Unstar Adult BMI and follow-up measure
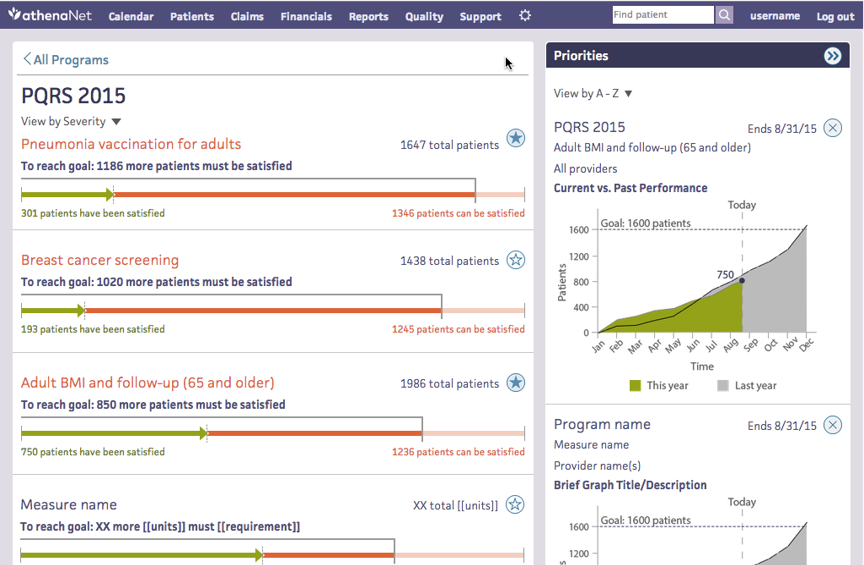The height and width of the screenshot is (565, 864). click(x=515, y=382)
